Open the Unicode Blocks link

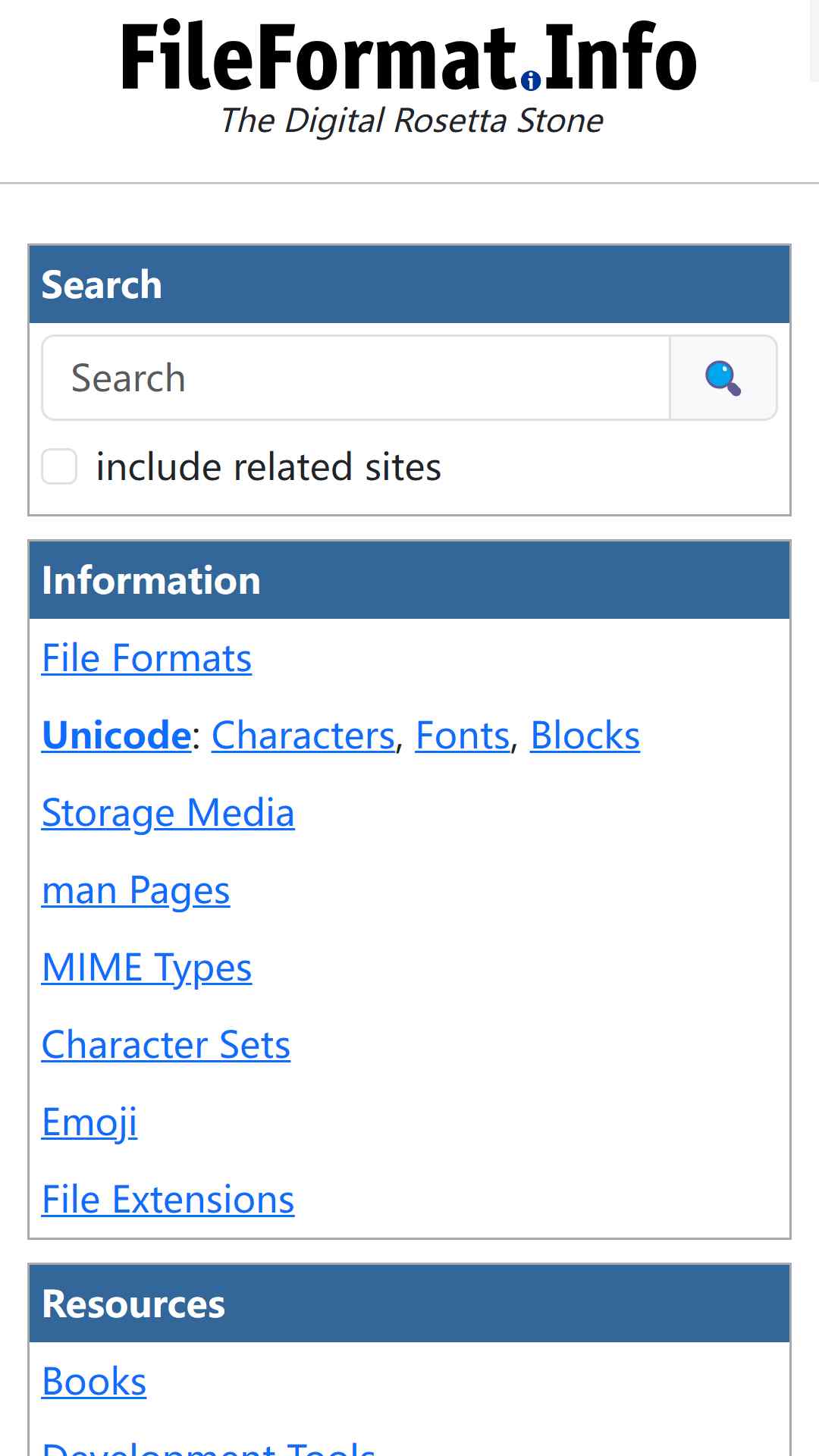click(x=585, y=735)
